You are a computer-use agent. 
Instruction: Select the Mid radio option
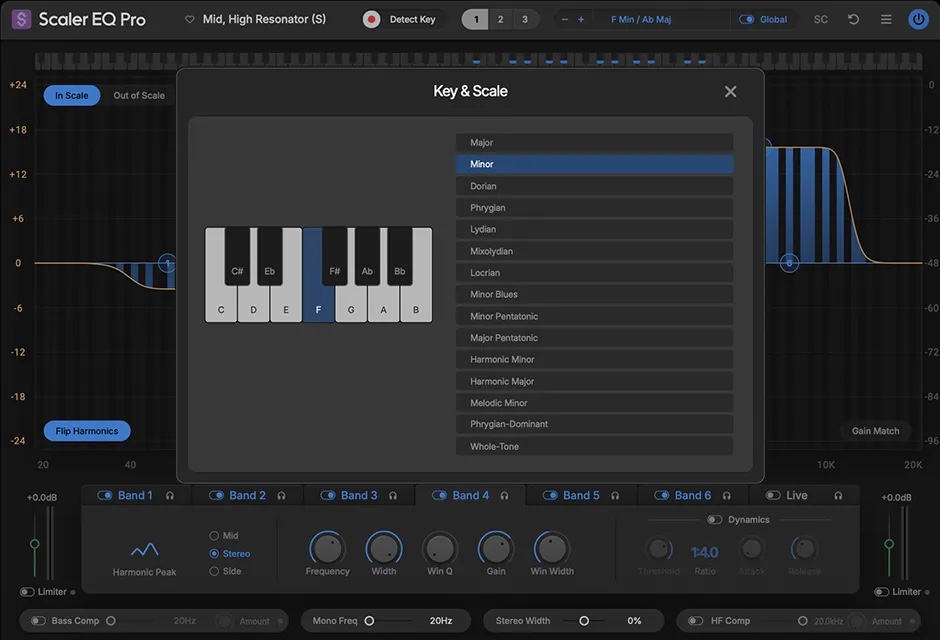point(214,536)
